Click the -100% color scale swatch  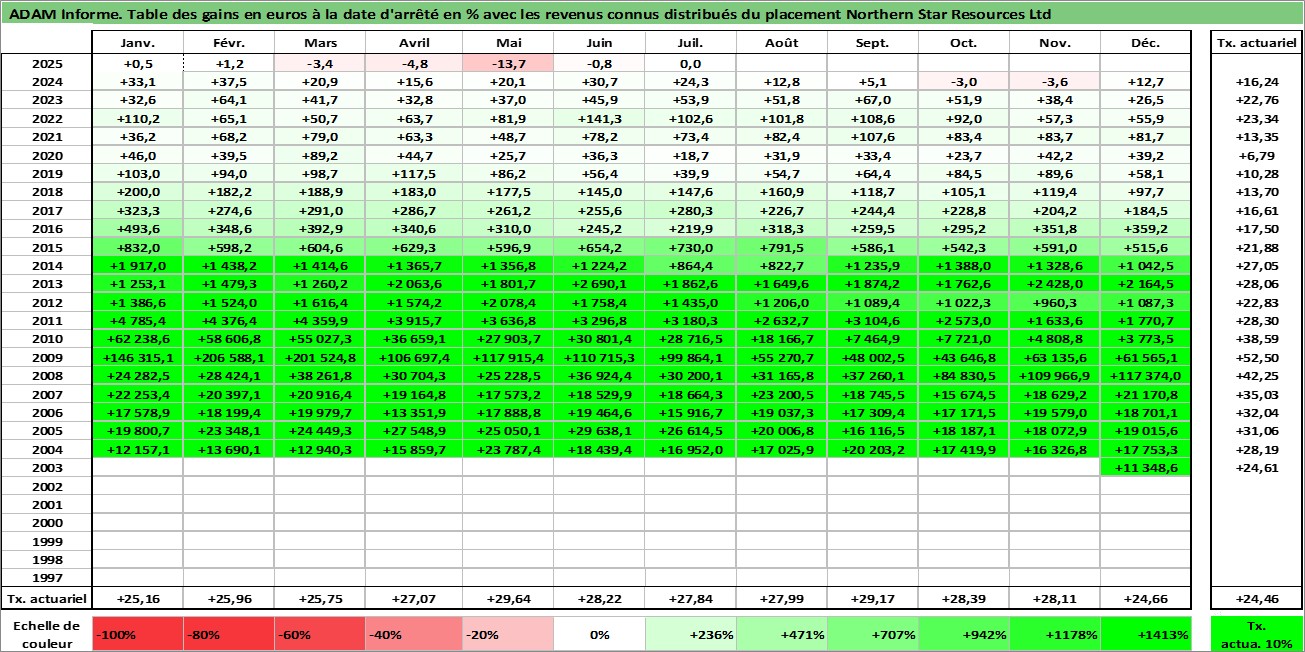(x=138, y=634)
